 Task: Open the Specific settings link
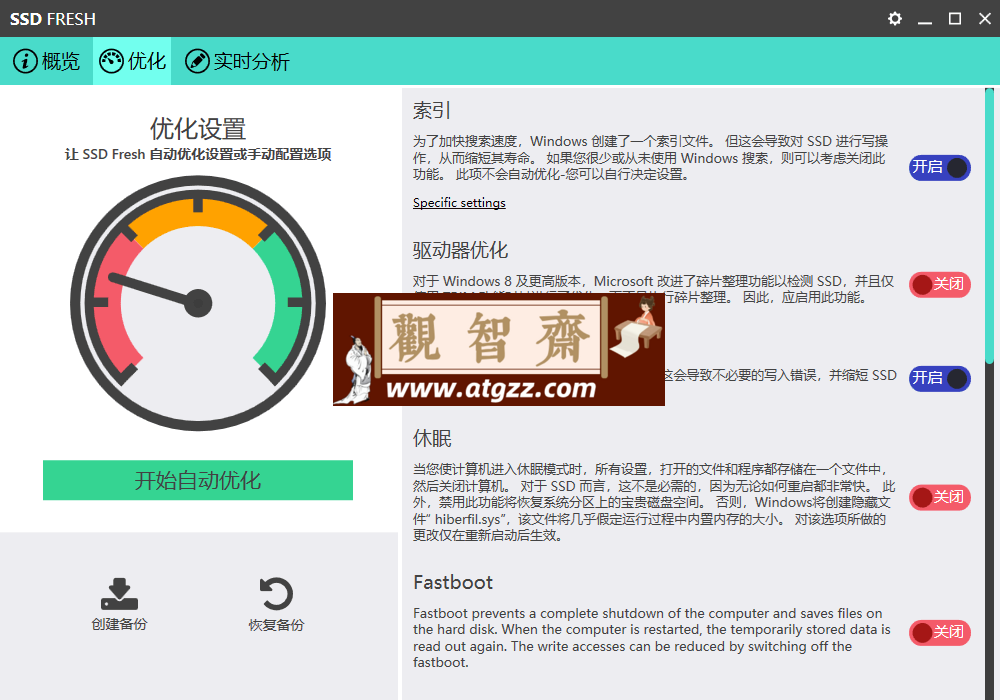(x=459, y=203)
